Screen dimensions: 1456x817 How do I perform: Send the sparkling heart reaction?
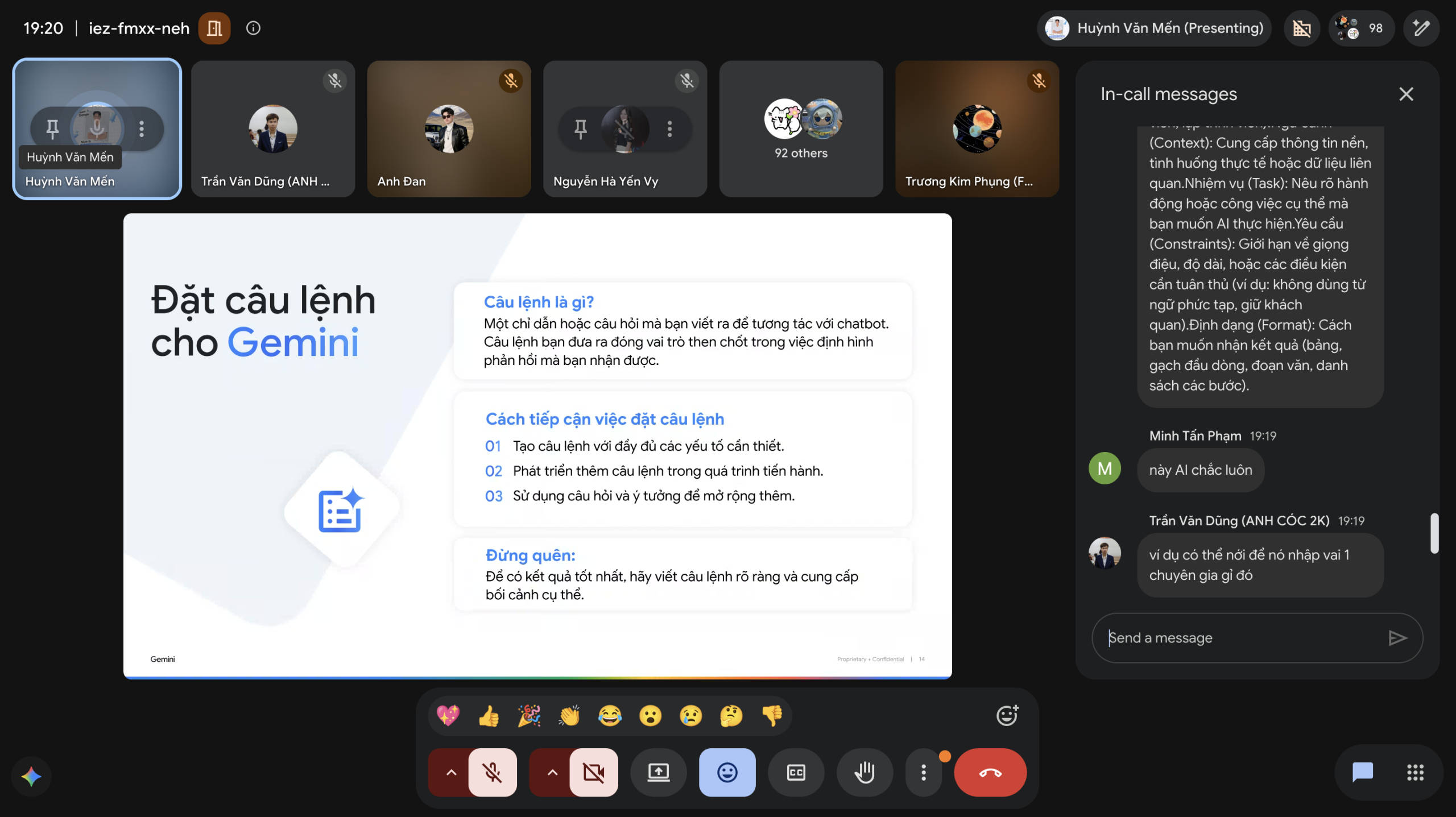[448, 715]
